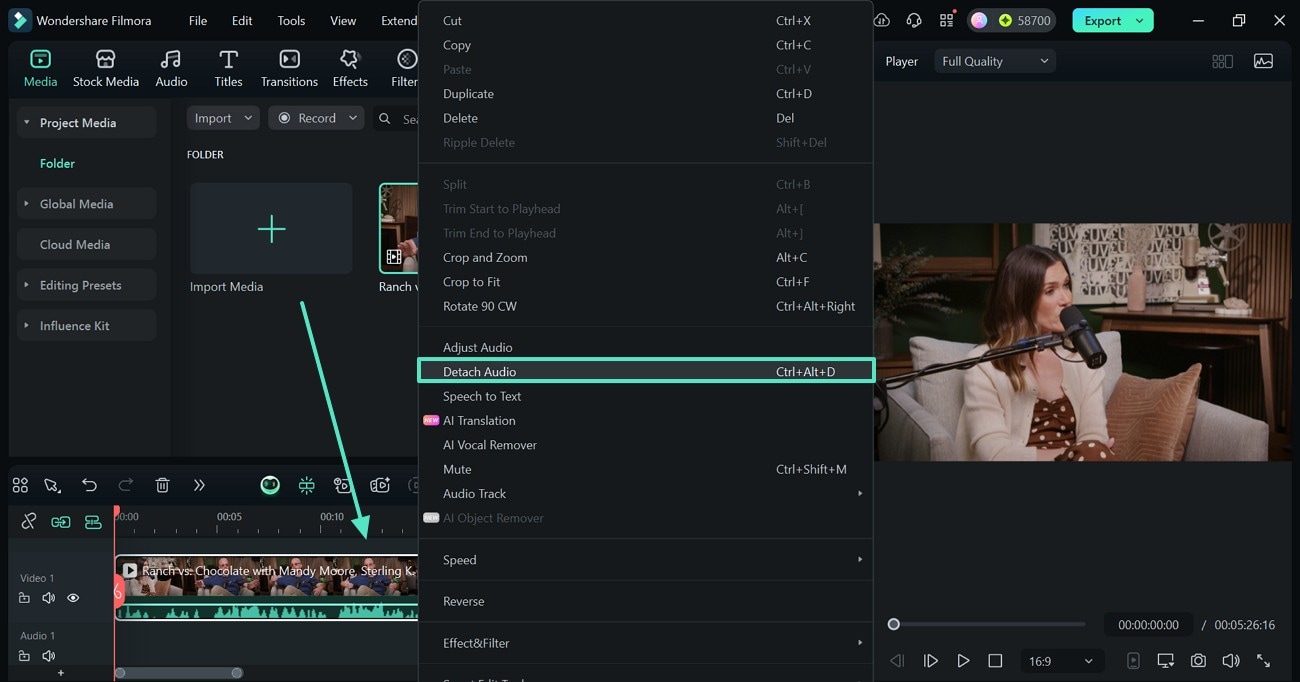Expand the Editing Presets section
The width and height of the screenshot is (1300, 682).
point(26,285)
